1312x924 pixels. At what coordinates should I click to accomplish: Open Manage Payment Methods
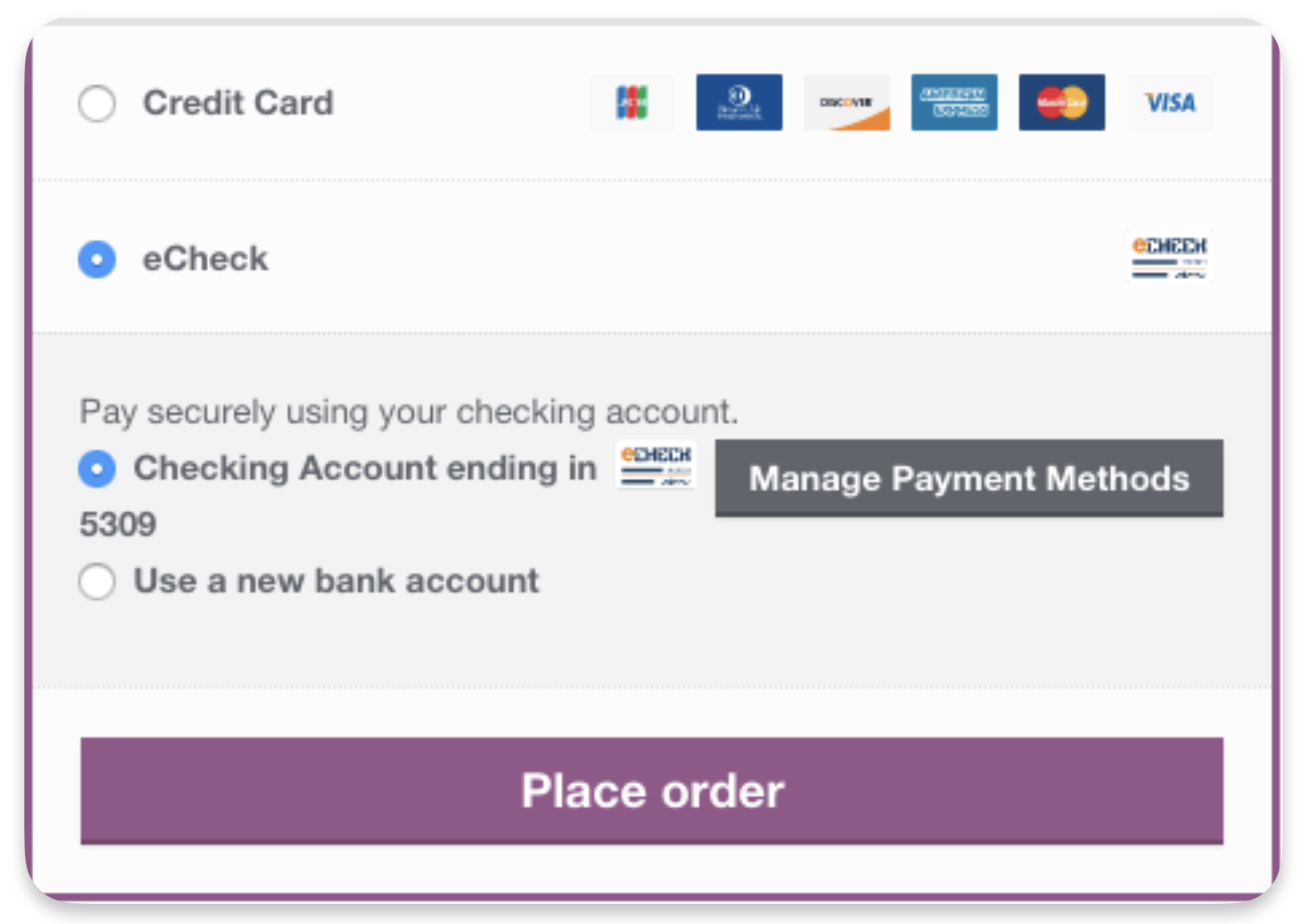coord(969,479)
